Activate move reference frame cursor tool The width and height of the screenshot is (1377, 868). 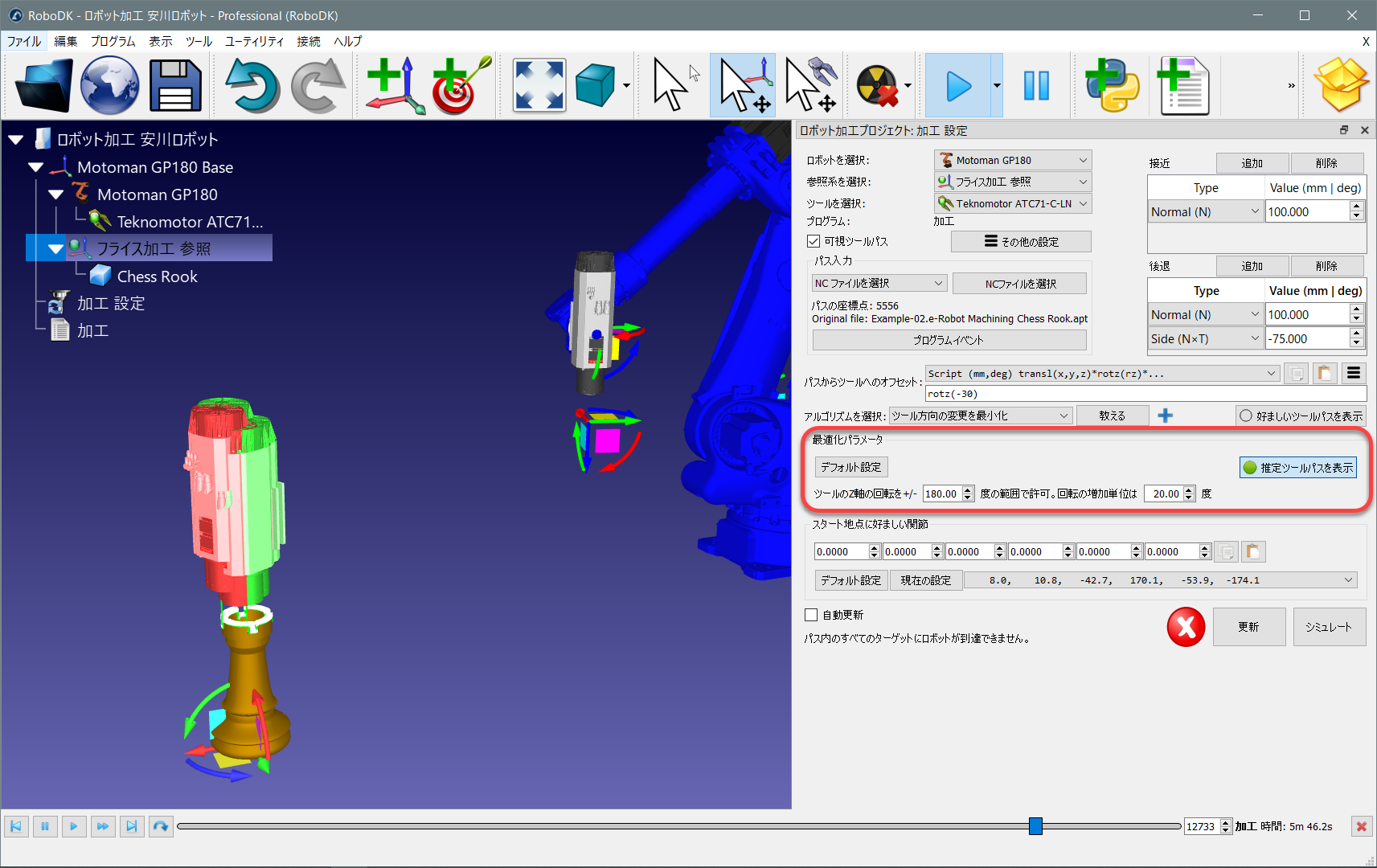click(744, 85)
